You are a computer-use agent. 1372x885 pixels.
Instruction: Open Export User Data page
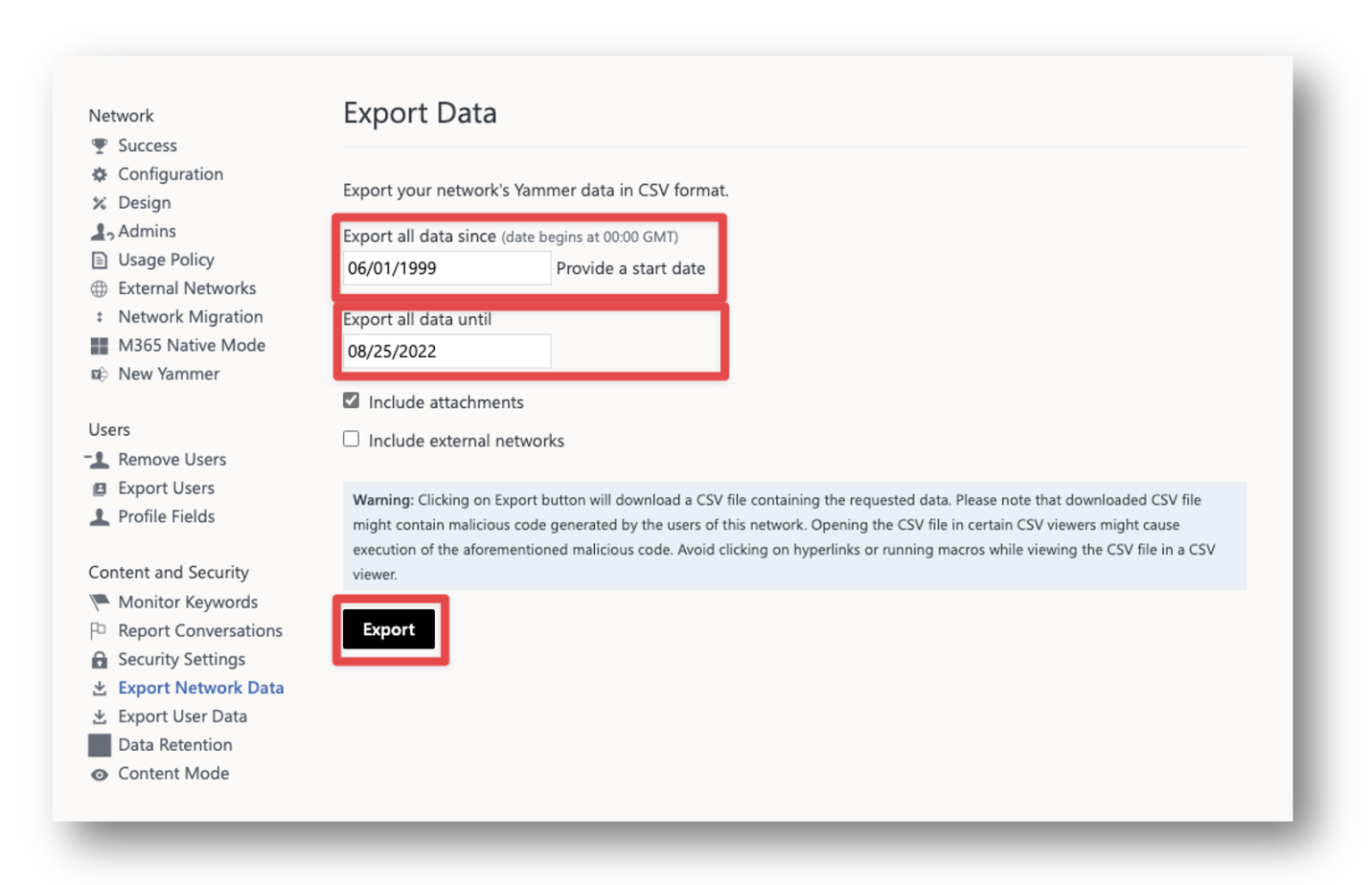point(182,716)
